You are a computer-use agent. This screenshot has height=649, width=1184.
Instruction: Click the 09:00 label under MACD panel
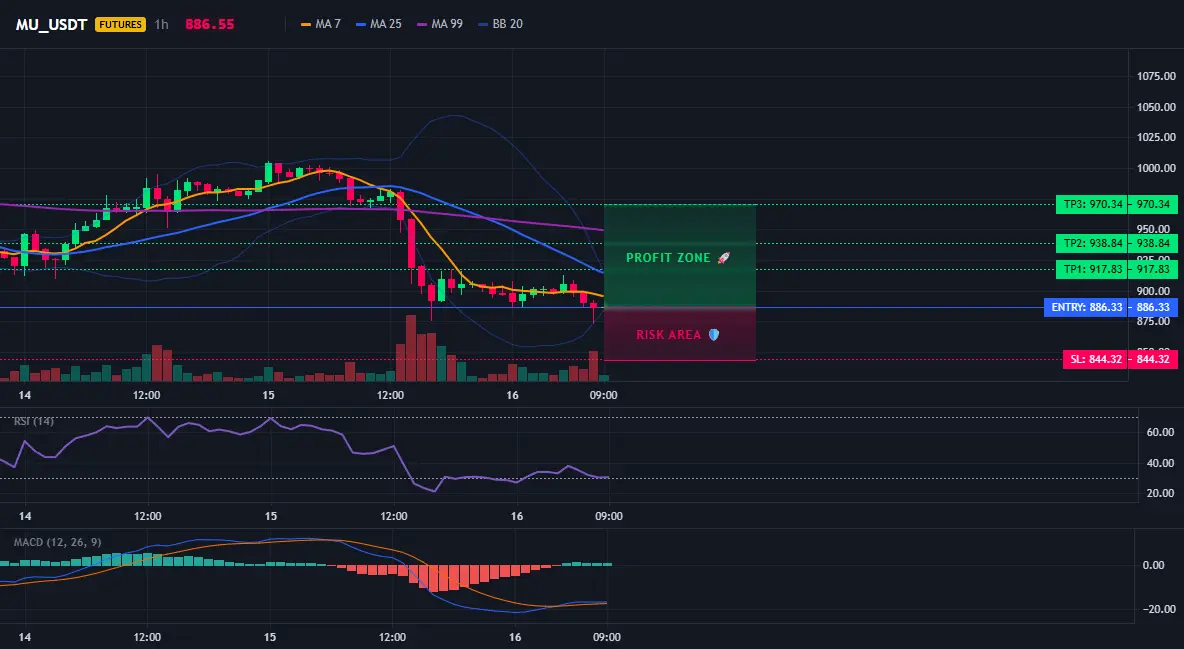click(607, 637)
